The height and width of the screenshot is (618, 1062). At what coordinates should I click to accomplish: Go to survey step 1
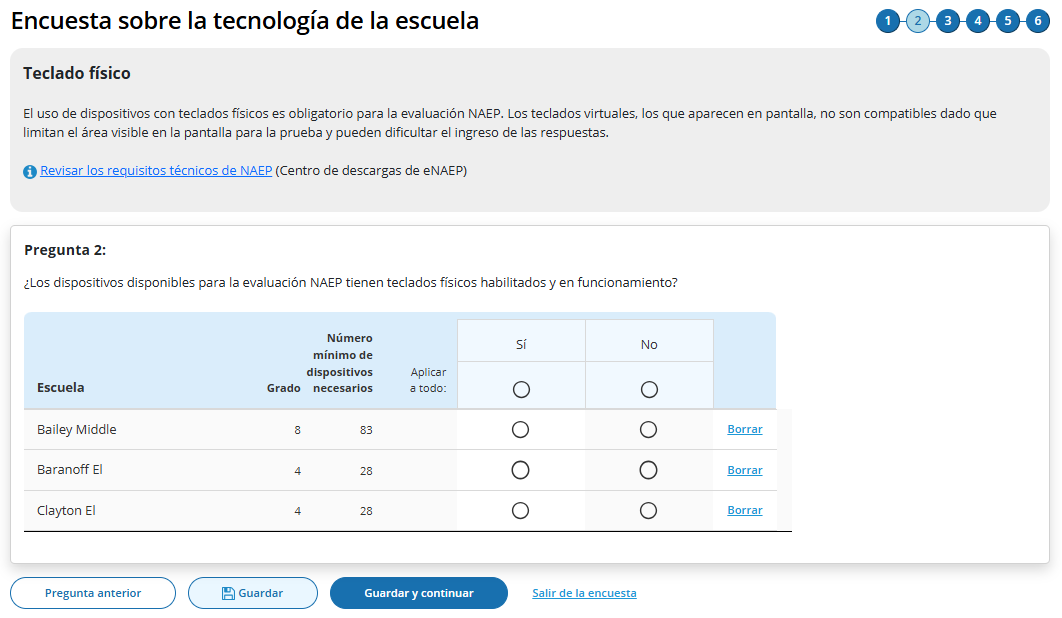[887, 21]
